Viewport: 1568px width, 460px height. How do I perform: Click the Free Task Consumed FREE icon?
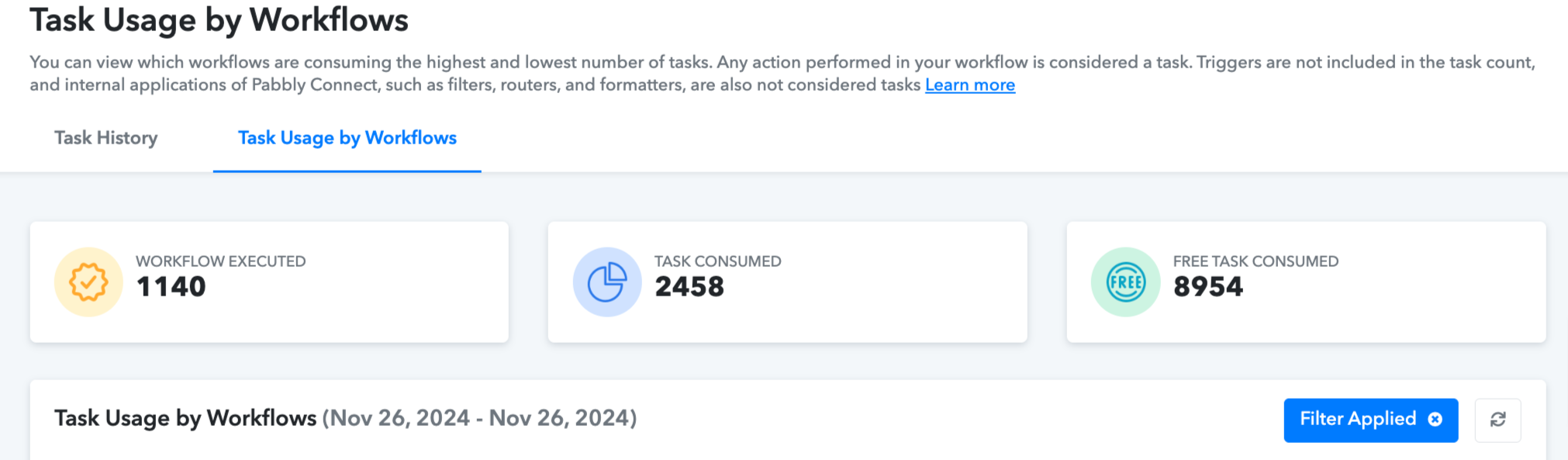(x=1125, y=282)
